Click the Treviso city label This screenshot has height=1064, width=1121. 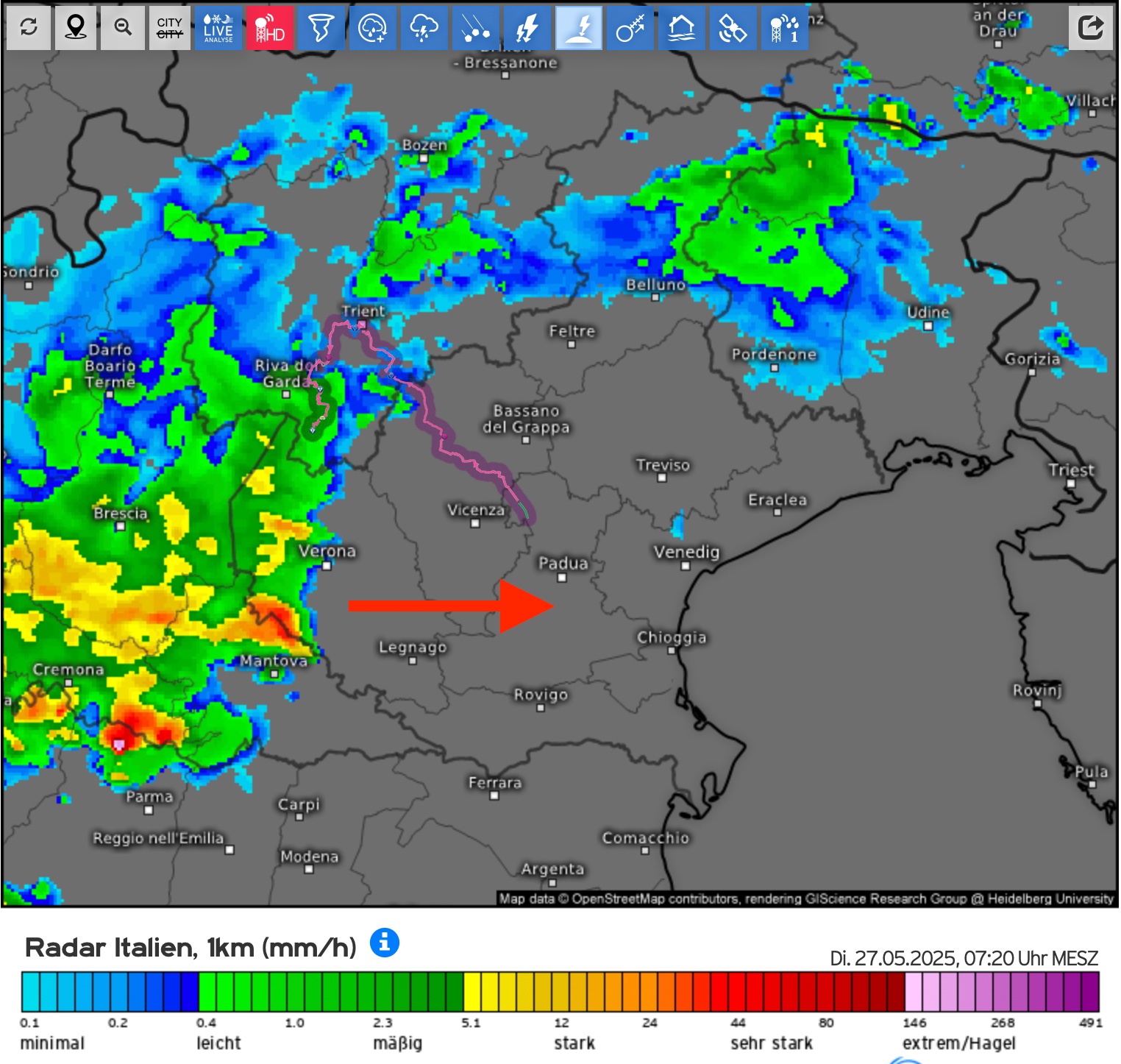coord(663,465)
